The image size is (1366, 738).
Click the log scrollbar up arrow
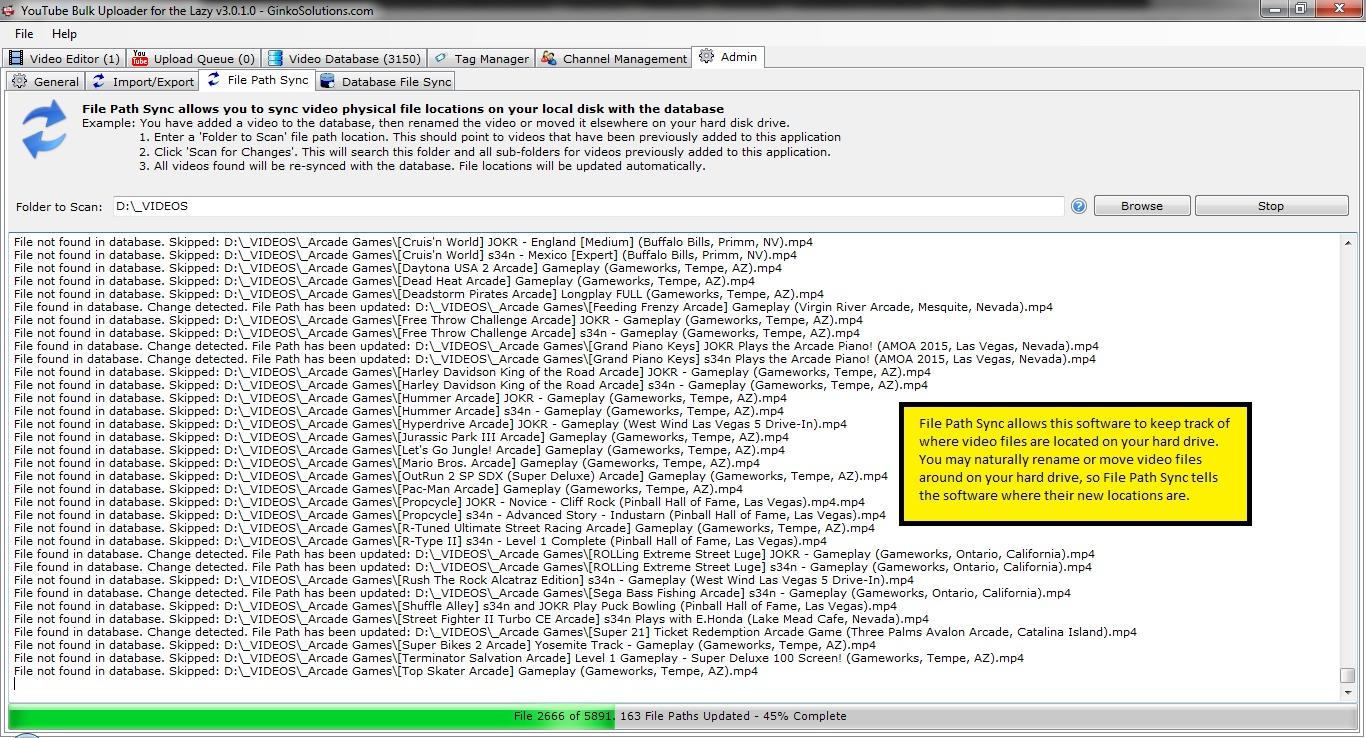[1347, 243]
